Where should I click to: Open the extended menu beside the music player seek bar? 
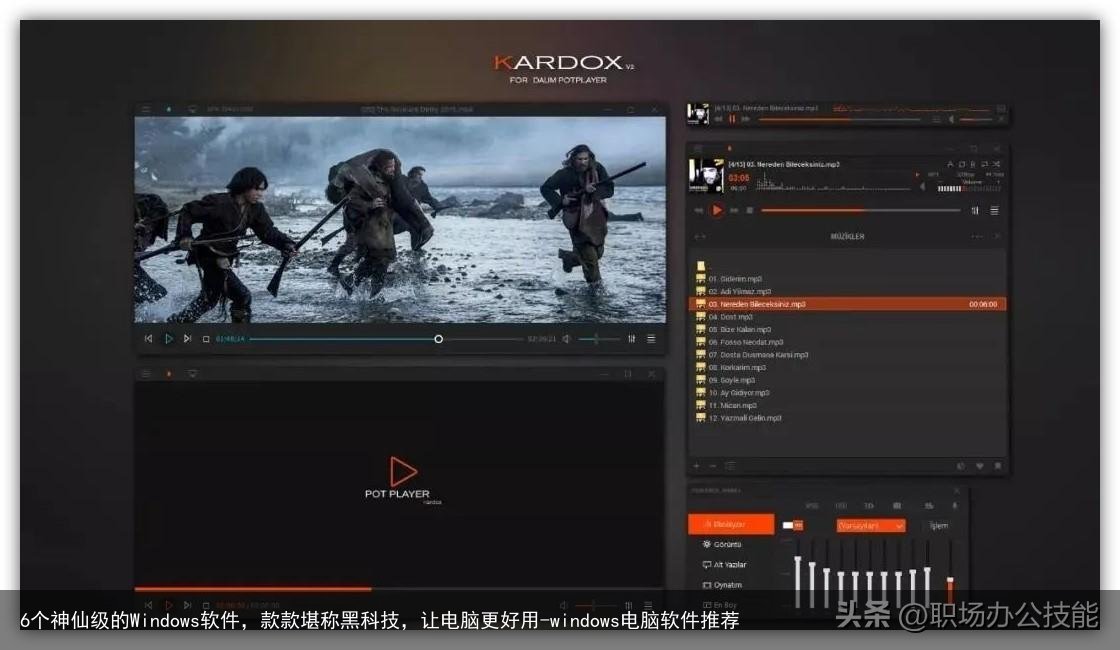pos(994,210)
